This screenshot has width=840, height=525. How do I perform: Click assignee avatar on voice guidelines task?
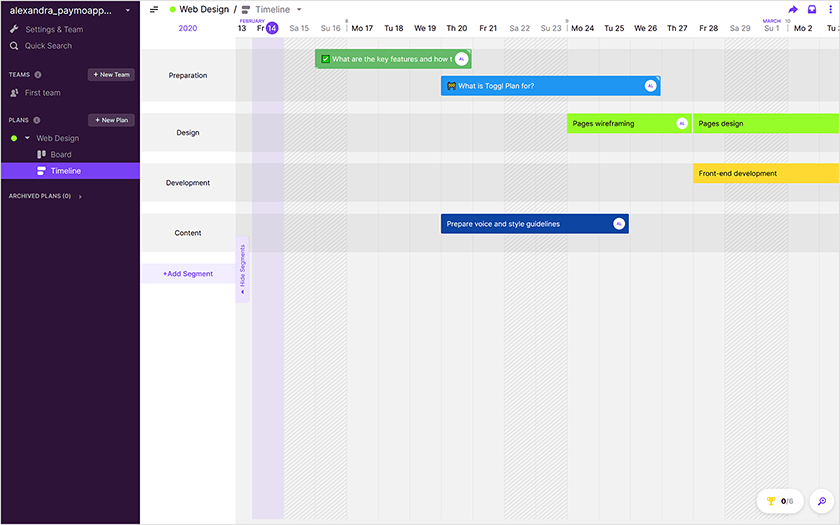tap(619, 224)
